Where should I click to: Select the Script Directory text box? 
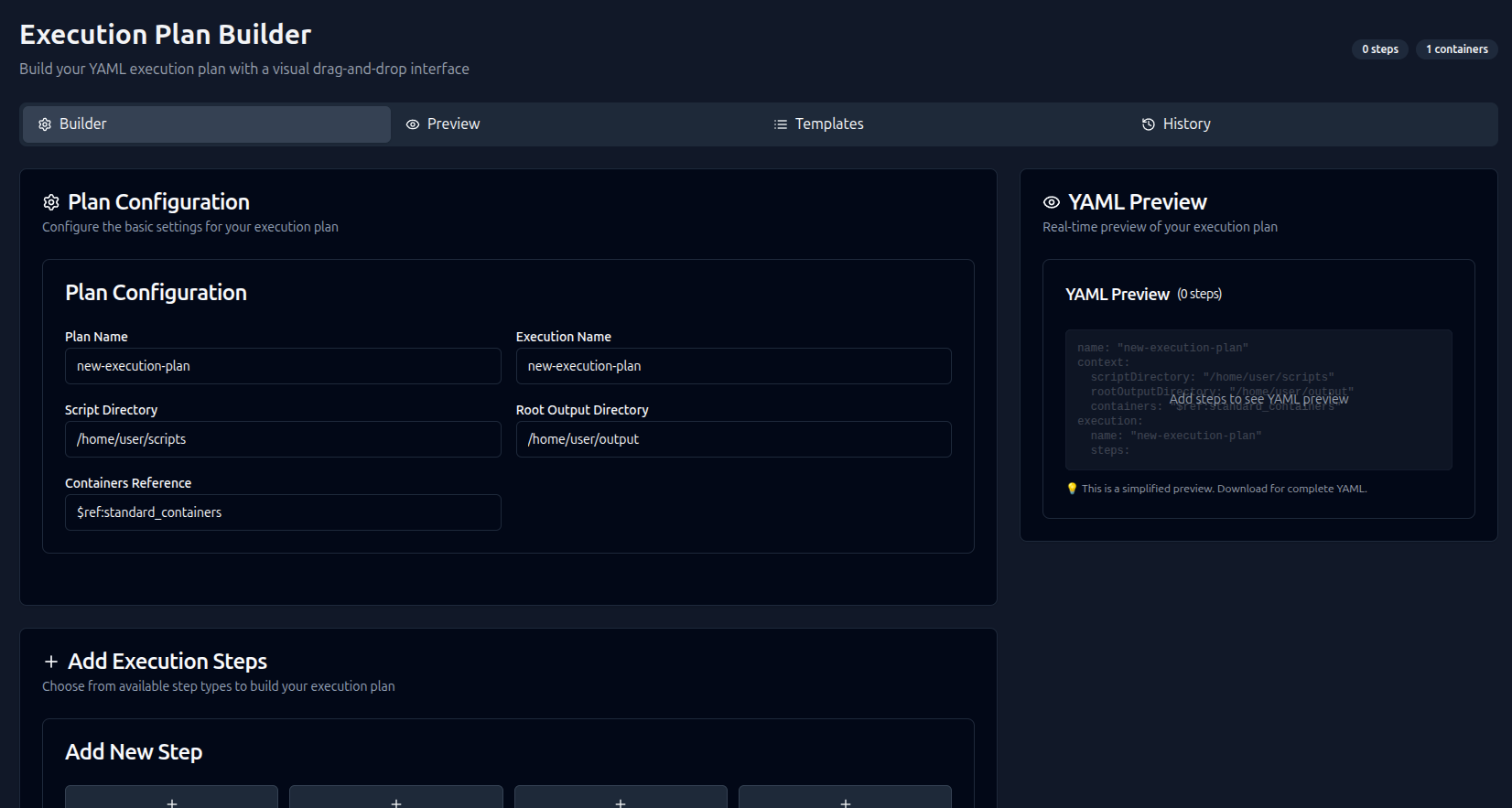click(283, 439)
